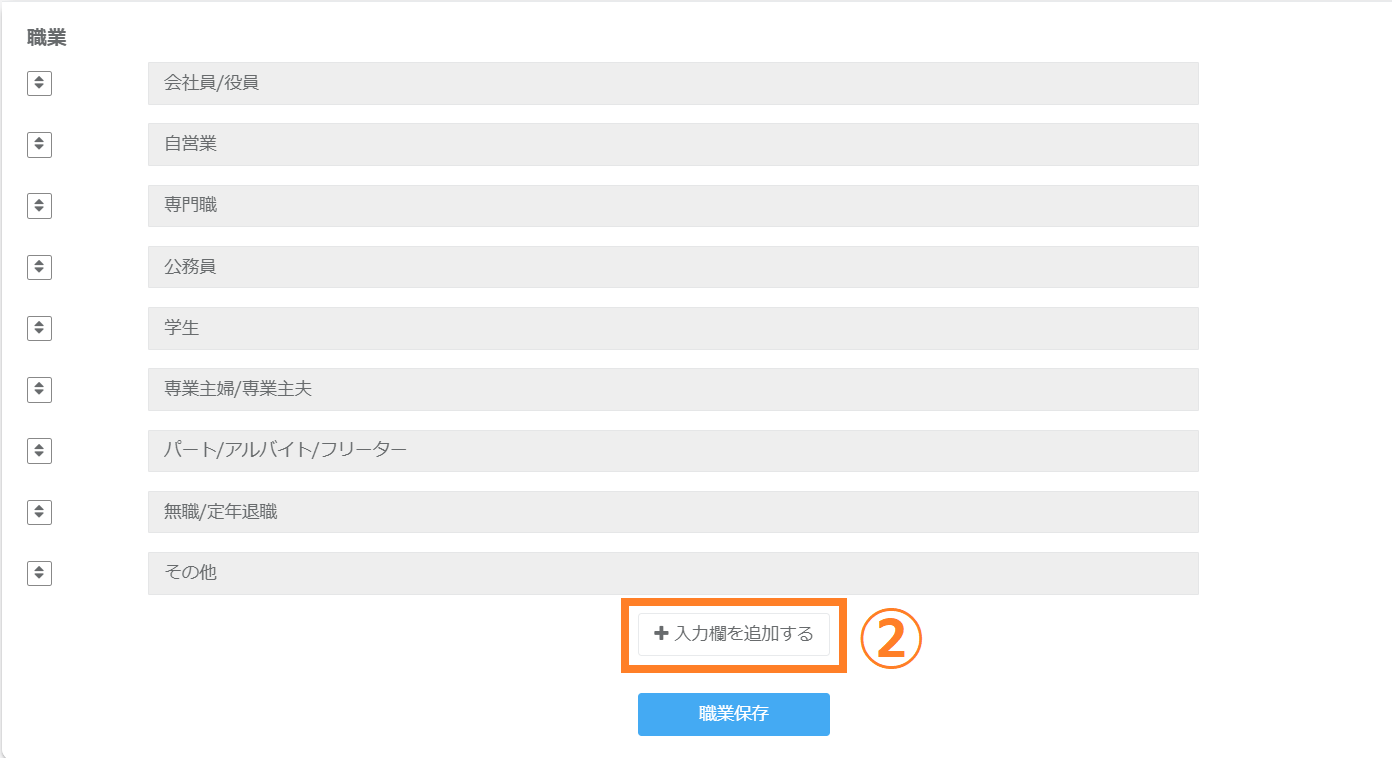Click the sort handle next to 学生
This screenshot has width=1392, height=758.
click(x=39, y=328)
